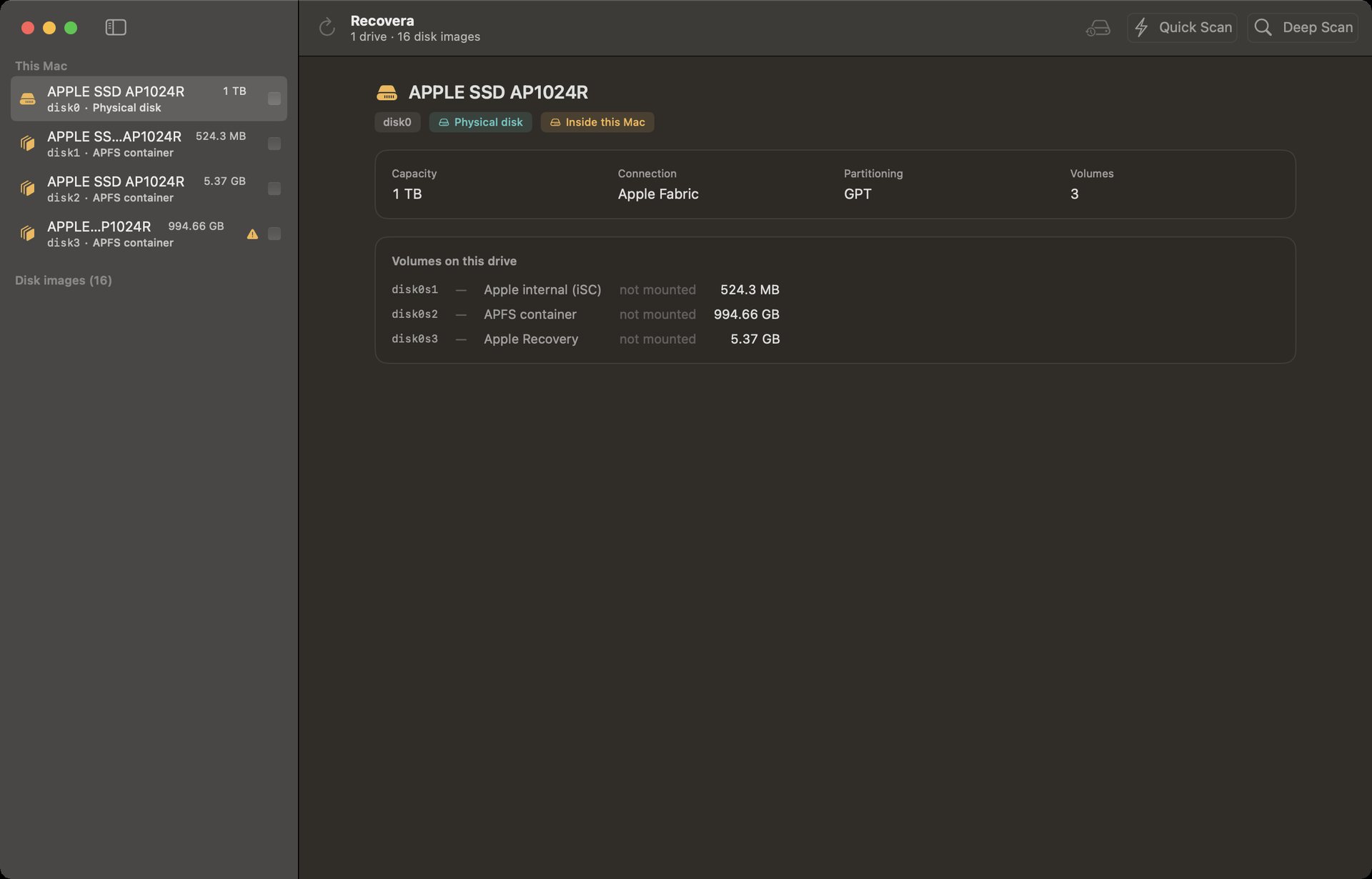Image resolution: width=1372 pixels, height=879 pixels.
Task: Click the Volumes count 3
Action: 1074,194
